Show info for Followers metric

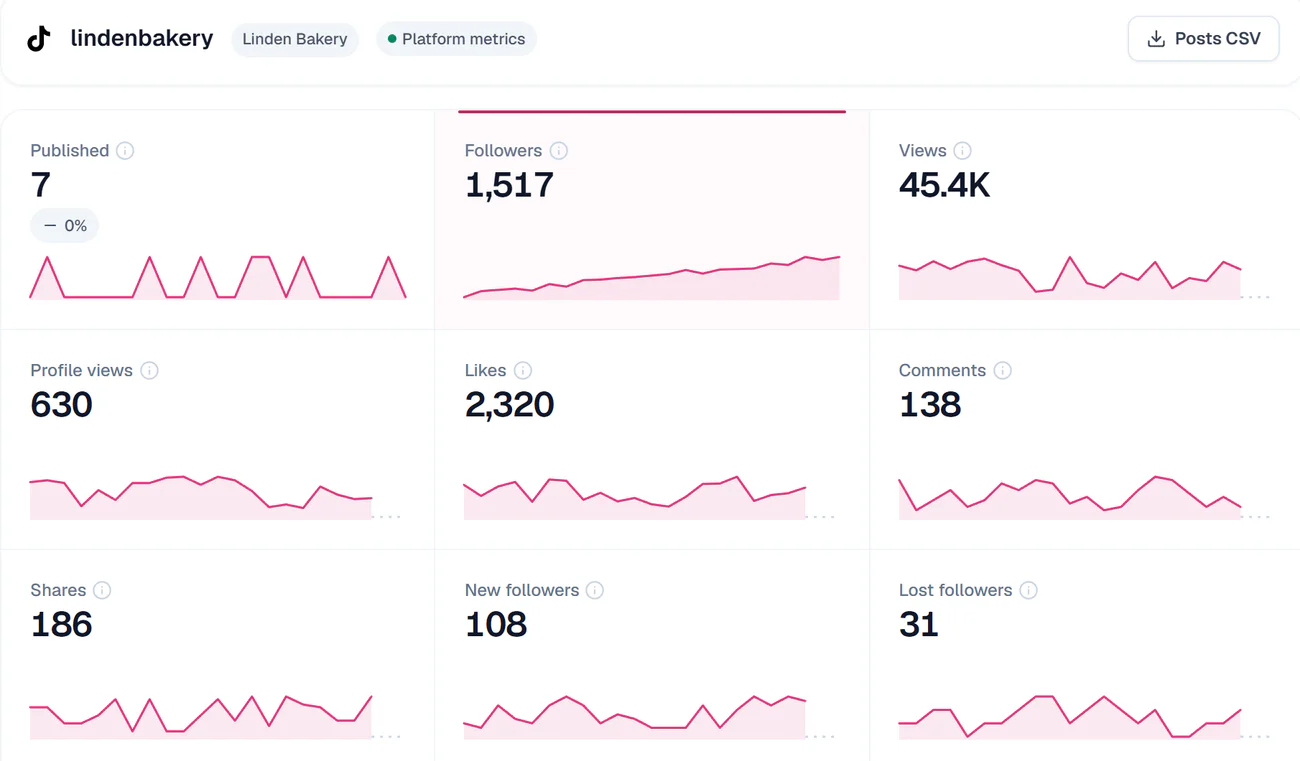click(x=559, y=151)
